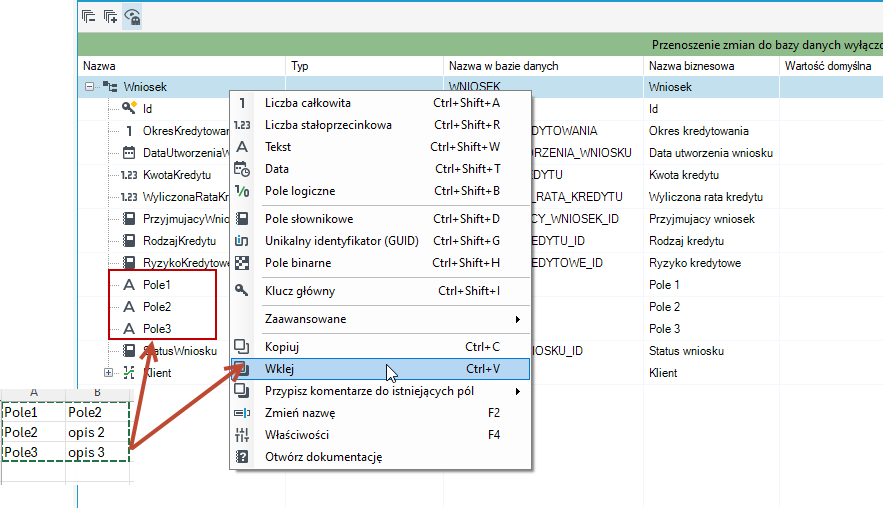Viewport: 883px width, 508px height.
Task: Click Wklej in the context menu
Action: 381,369
